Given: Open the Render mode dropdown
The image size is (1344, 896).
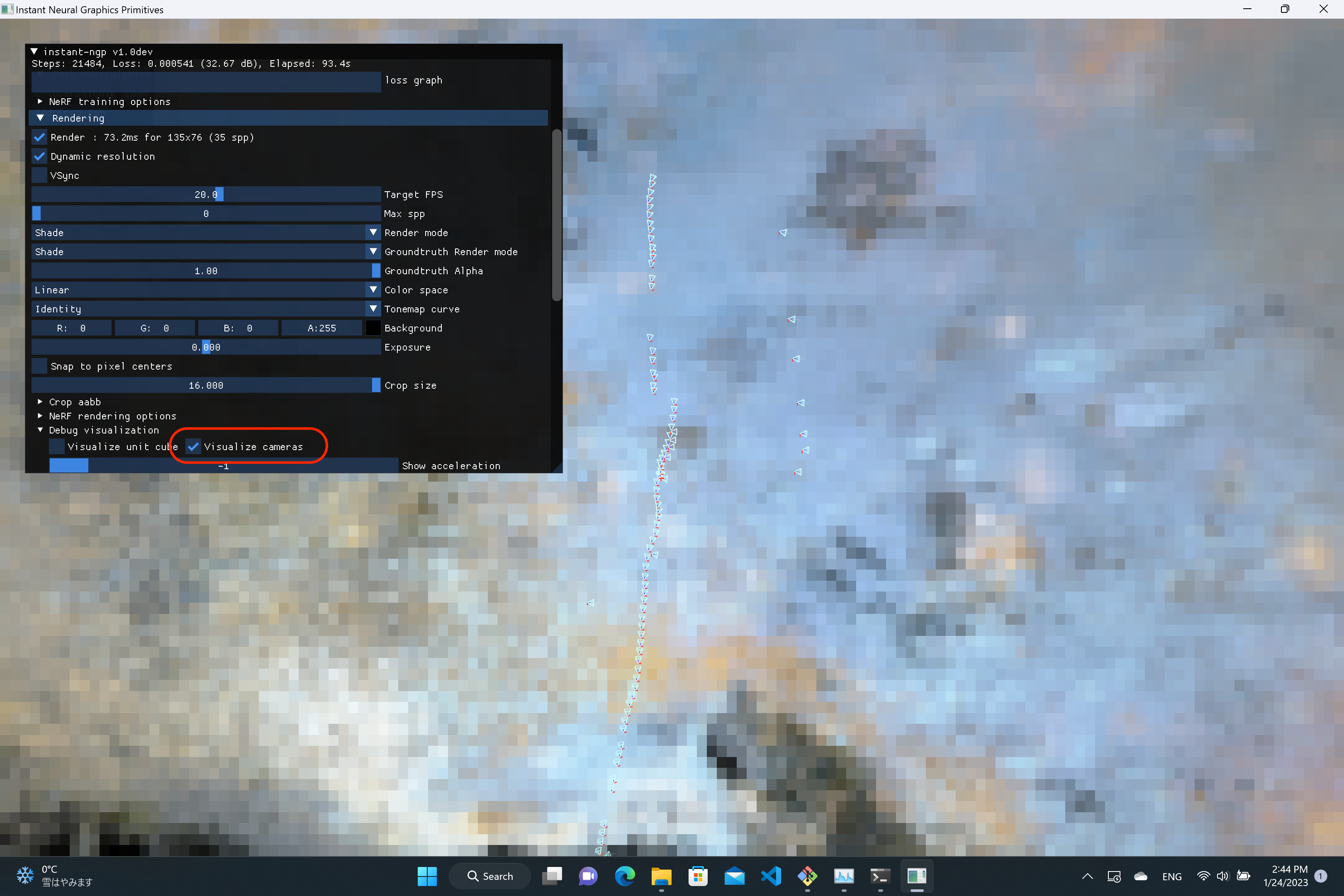Looking at the screenshot, I should click(373, 233).
